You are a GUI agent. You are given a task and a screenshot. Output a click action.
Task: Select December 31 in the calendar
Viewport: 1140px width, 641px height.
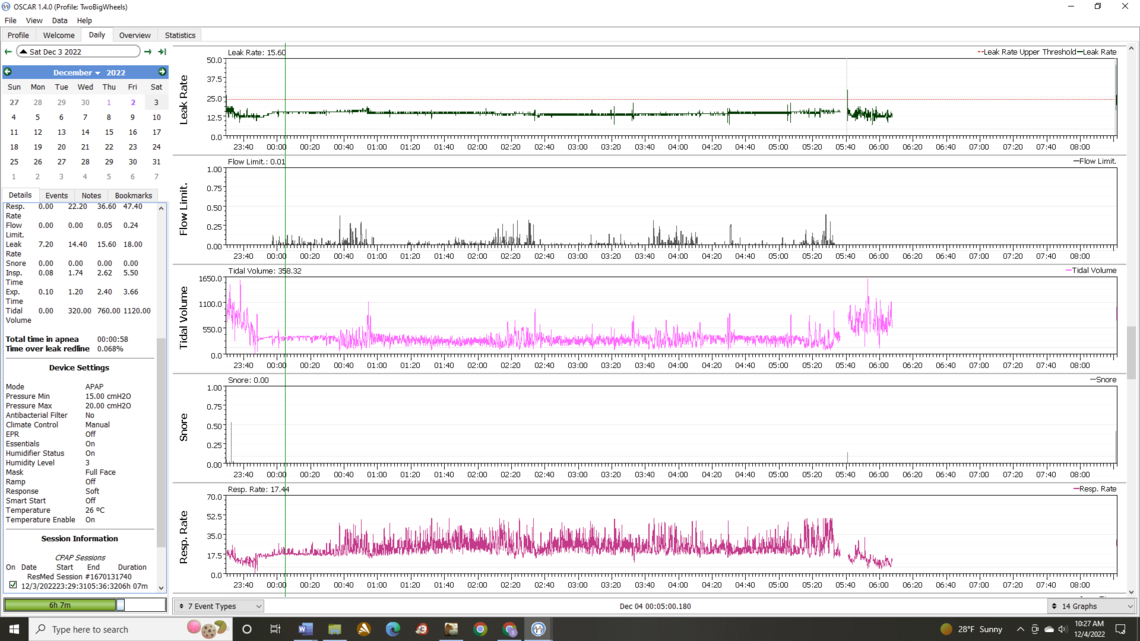click(156, 162)
